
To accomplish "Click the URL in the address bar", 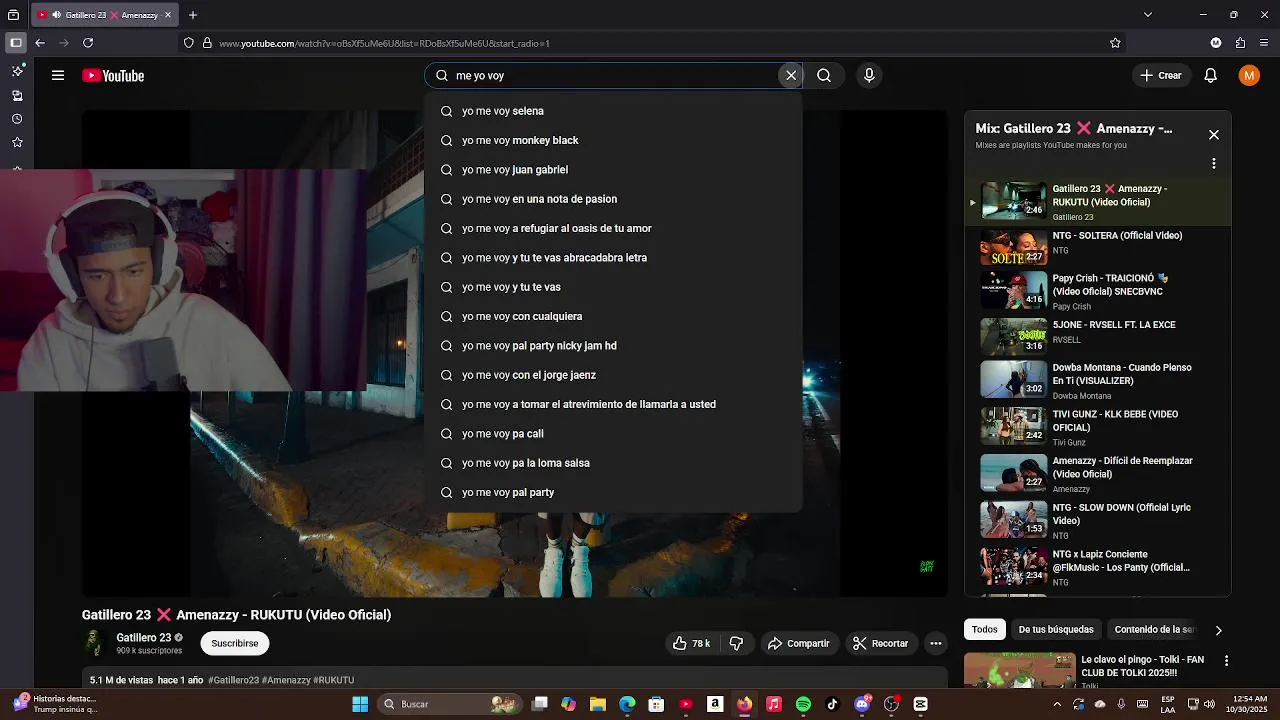I will coord(384,43).
